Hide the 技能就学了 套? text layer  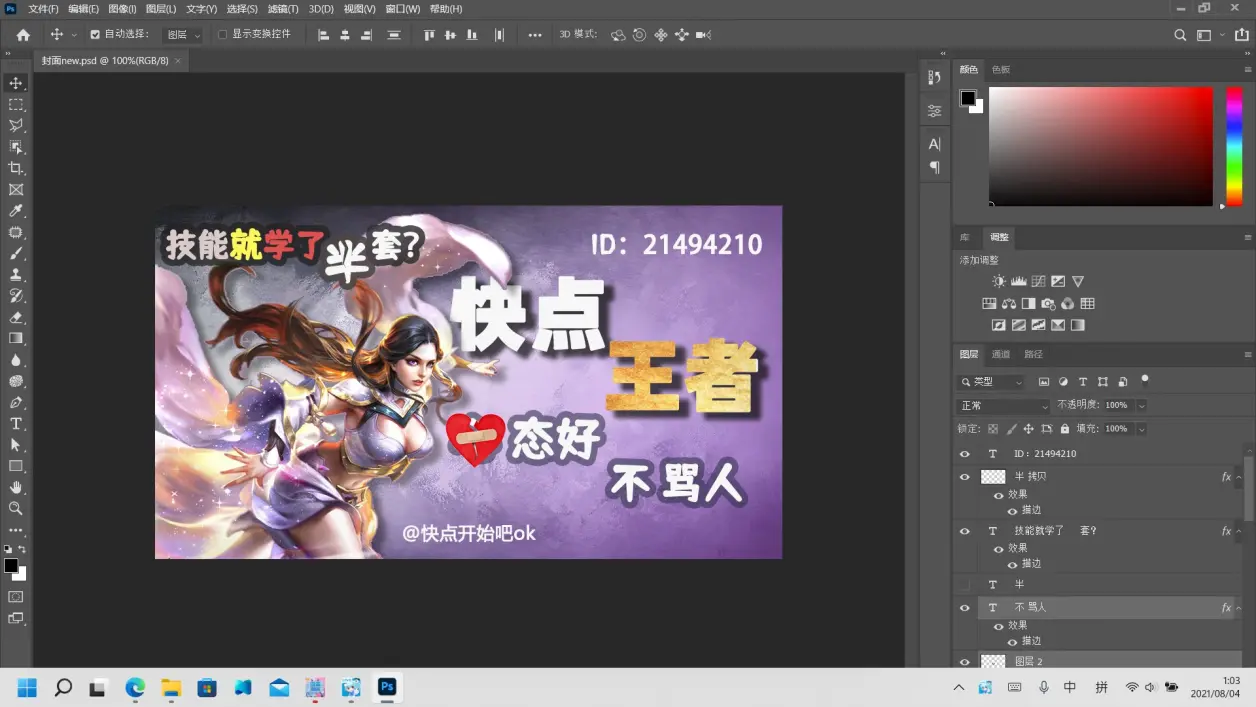964,531
